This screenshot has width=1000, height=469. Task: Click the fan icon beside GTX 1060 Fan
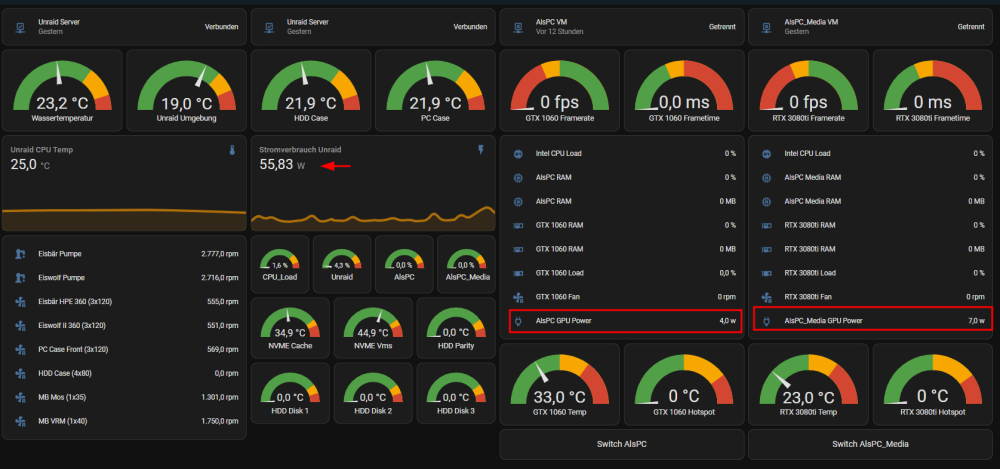[x=518, y=297]
